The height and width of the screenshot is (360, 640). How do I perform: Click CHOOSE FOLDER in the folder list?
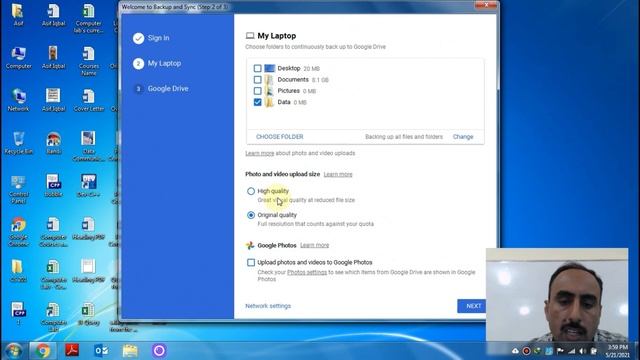pyautogui.click(x=280, y=137)
